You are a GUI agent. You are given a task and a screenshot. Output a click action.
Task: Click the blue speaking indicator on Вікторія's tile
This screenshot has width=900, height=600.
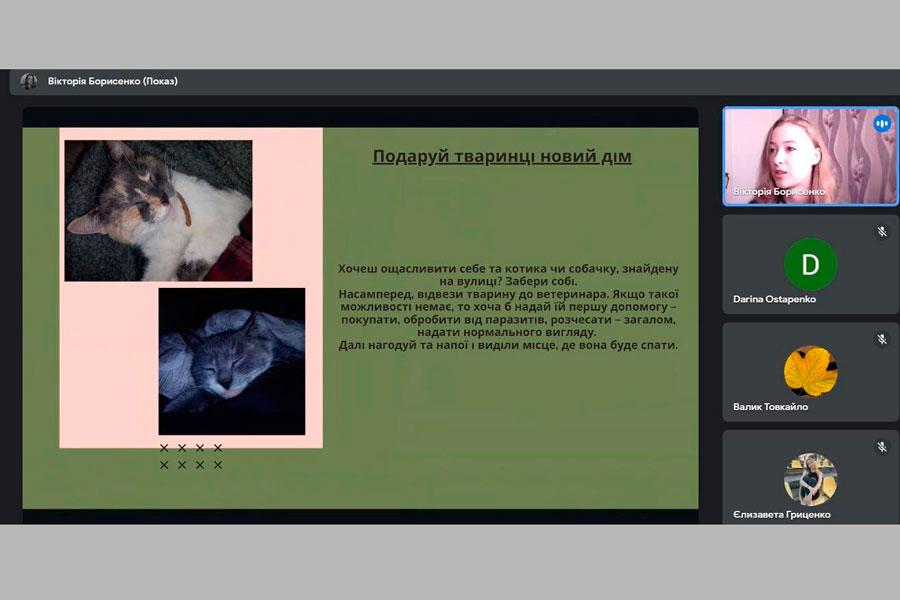(881, 124)
